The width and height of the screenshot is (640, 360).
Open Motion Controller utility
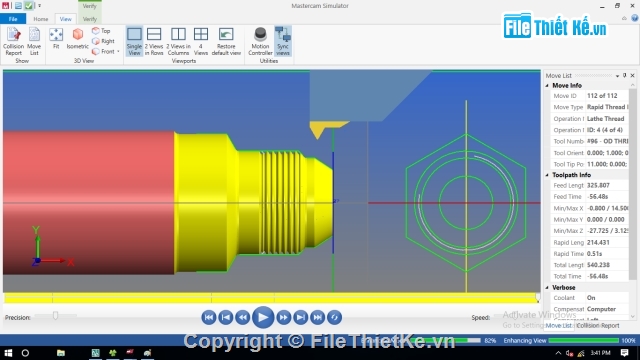[260, 41]
